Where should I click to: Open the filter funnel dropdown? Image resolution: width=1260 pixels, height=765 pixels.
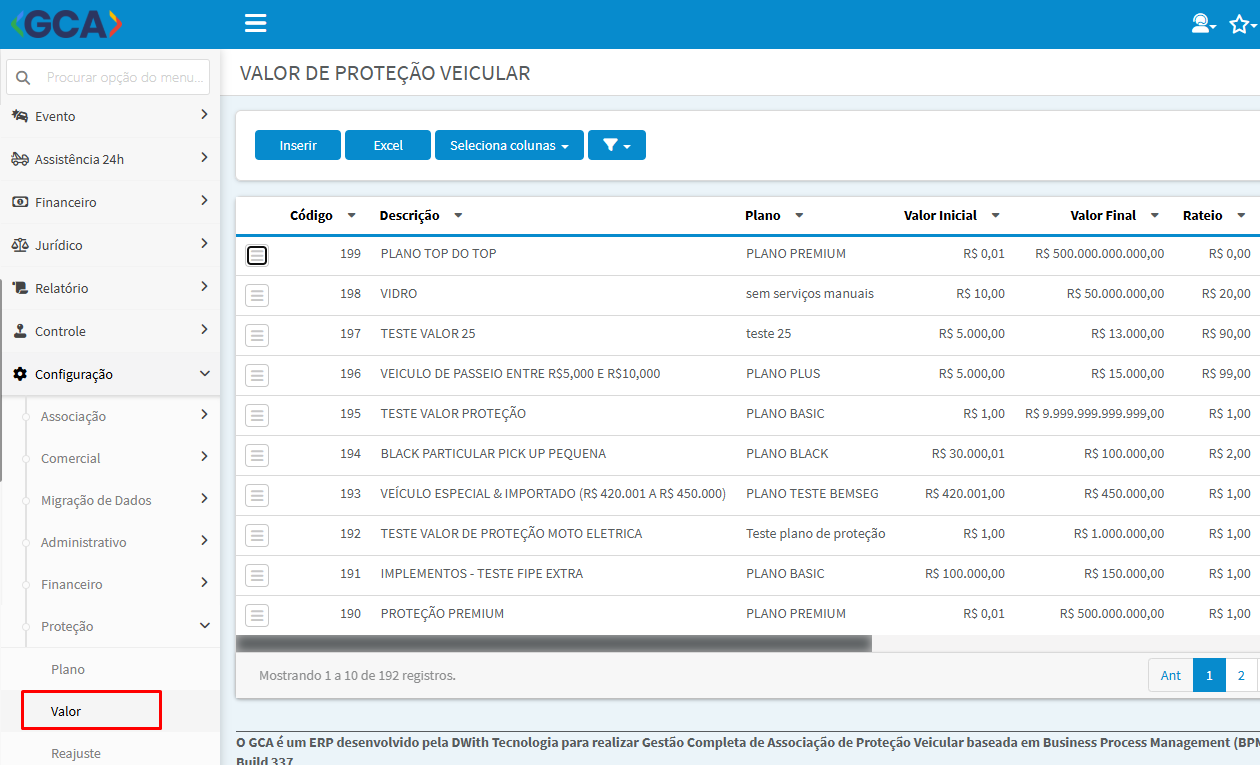617,145
